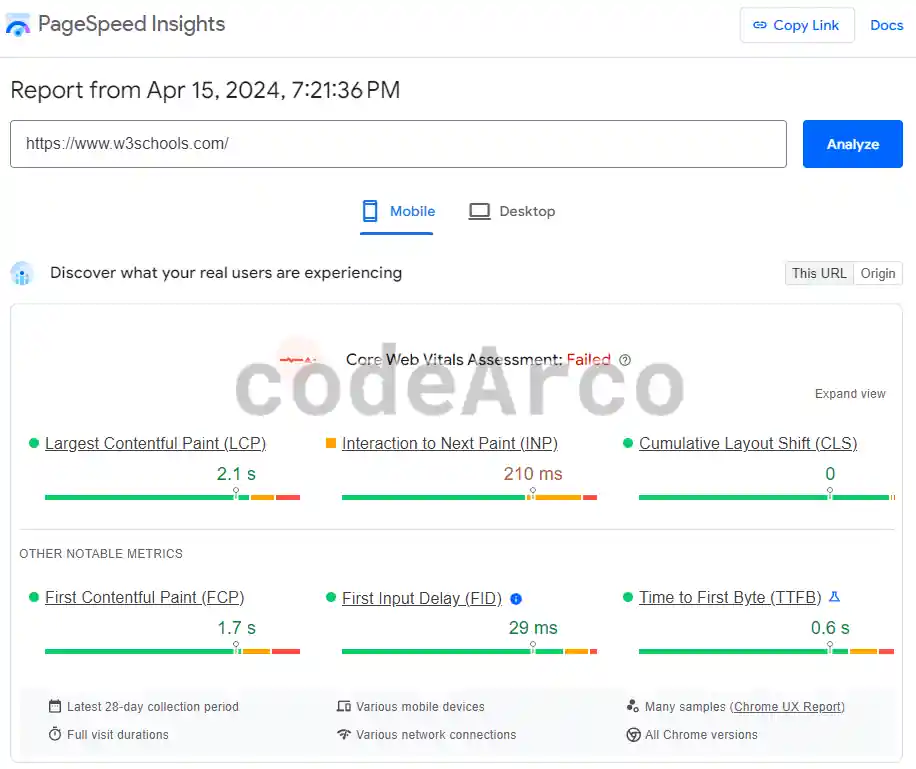
Task: Open the Largest Contentful Paint (LCP) link
Action: (155, 444)
